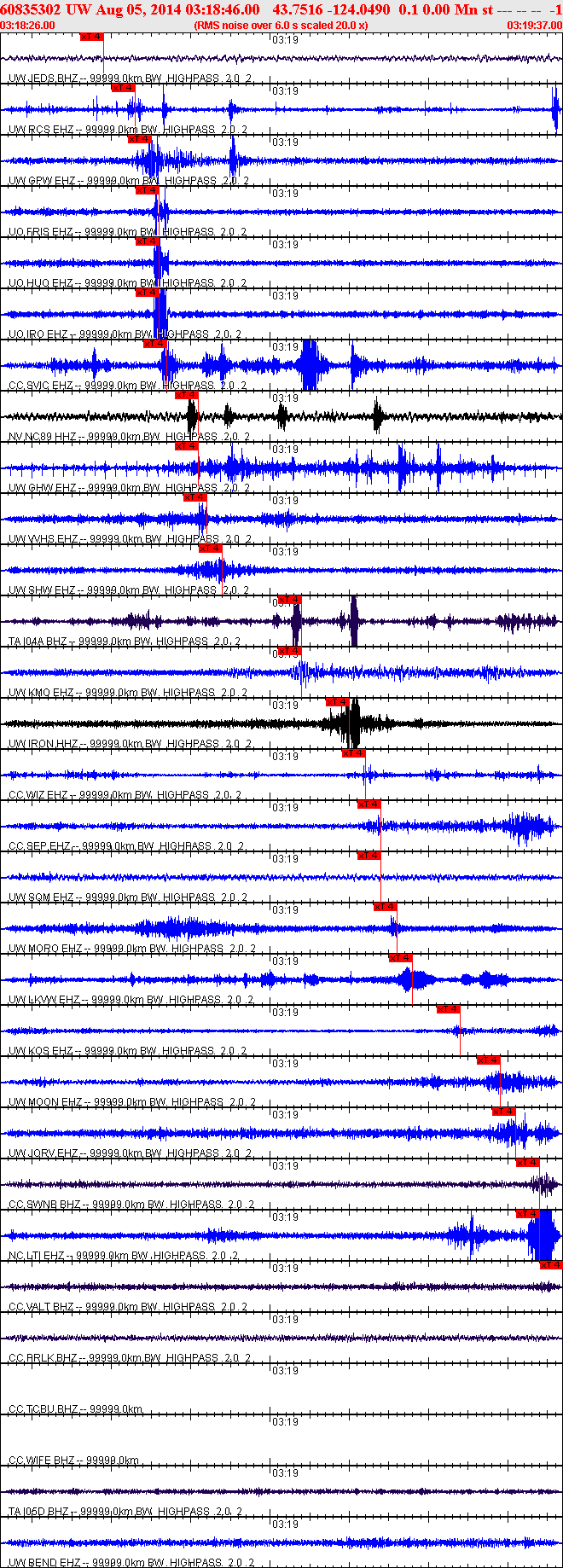The image size is (563, 1568).
Task: Select the red pick marker on the NV NC89 trace
Action: (x=187, y=395)
